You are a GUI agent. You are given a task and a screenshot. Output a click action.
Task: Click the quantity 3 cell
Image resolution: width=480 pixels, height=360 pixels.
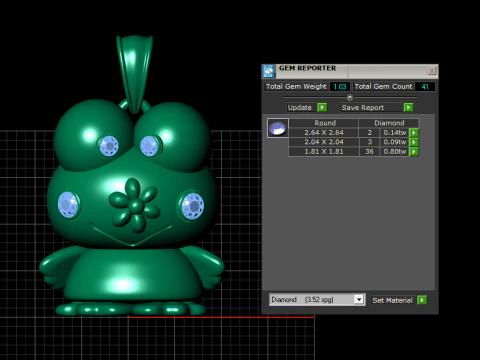click(369, 142)
